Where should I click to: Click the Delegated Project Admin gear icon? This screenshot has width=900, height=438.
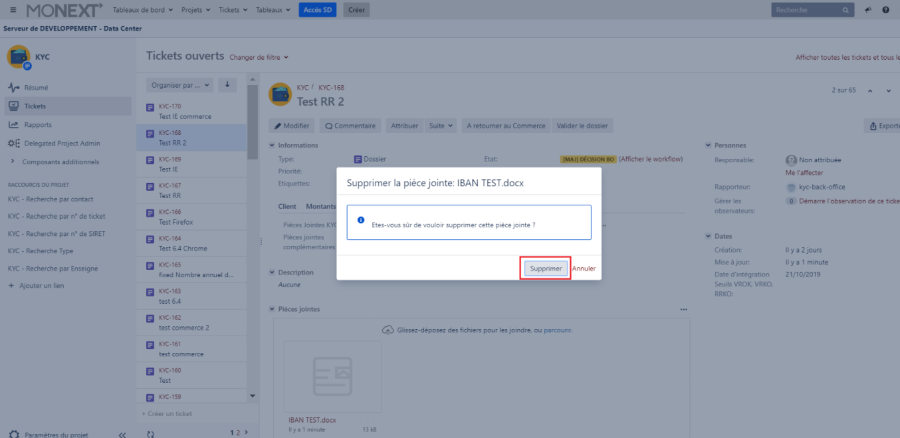pos(14,143)
